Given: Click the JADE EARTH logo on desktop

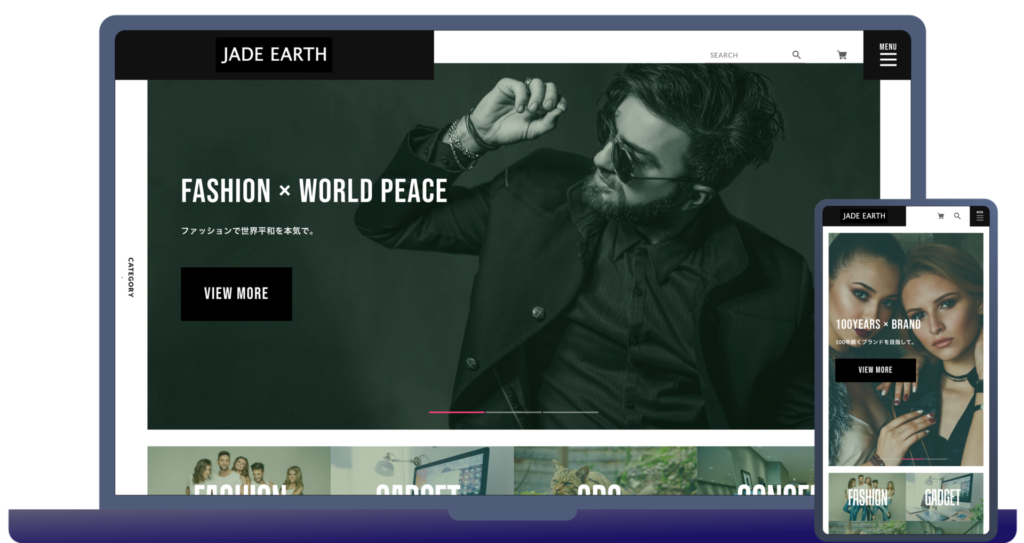Looking at the screenshot, I should 274,55.
